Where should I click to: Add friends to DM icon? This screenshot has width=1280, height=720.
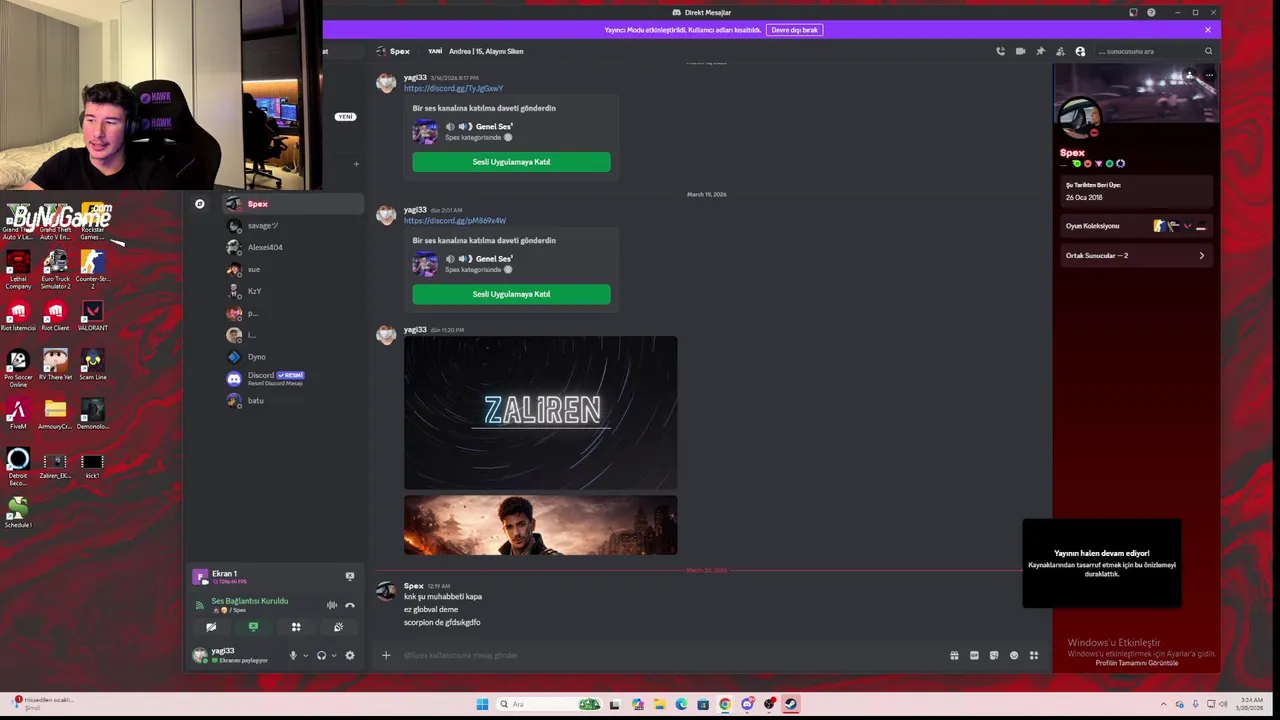1060,51
